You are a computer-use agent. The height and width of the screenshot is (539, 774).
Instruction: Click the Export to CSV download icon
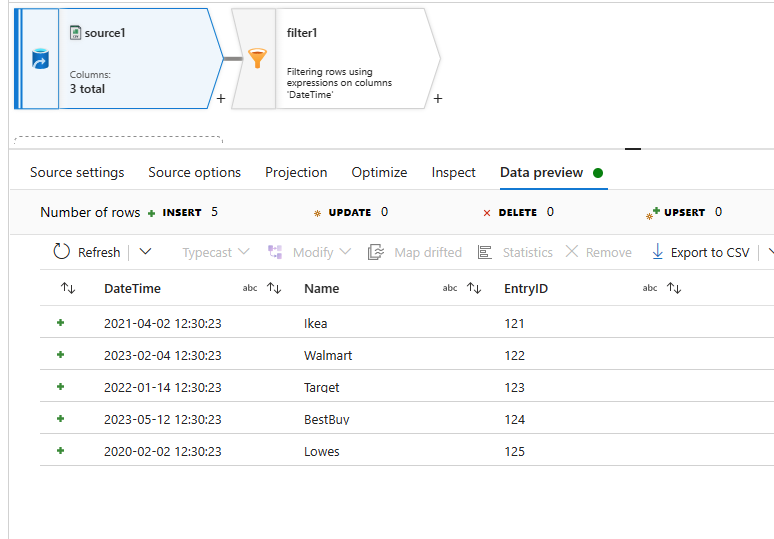coord(658,252)
